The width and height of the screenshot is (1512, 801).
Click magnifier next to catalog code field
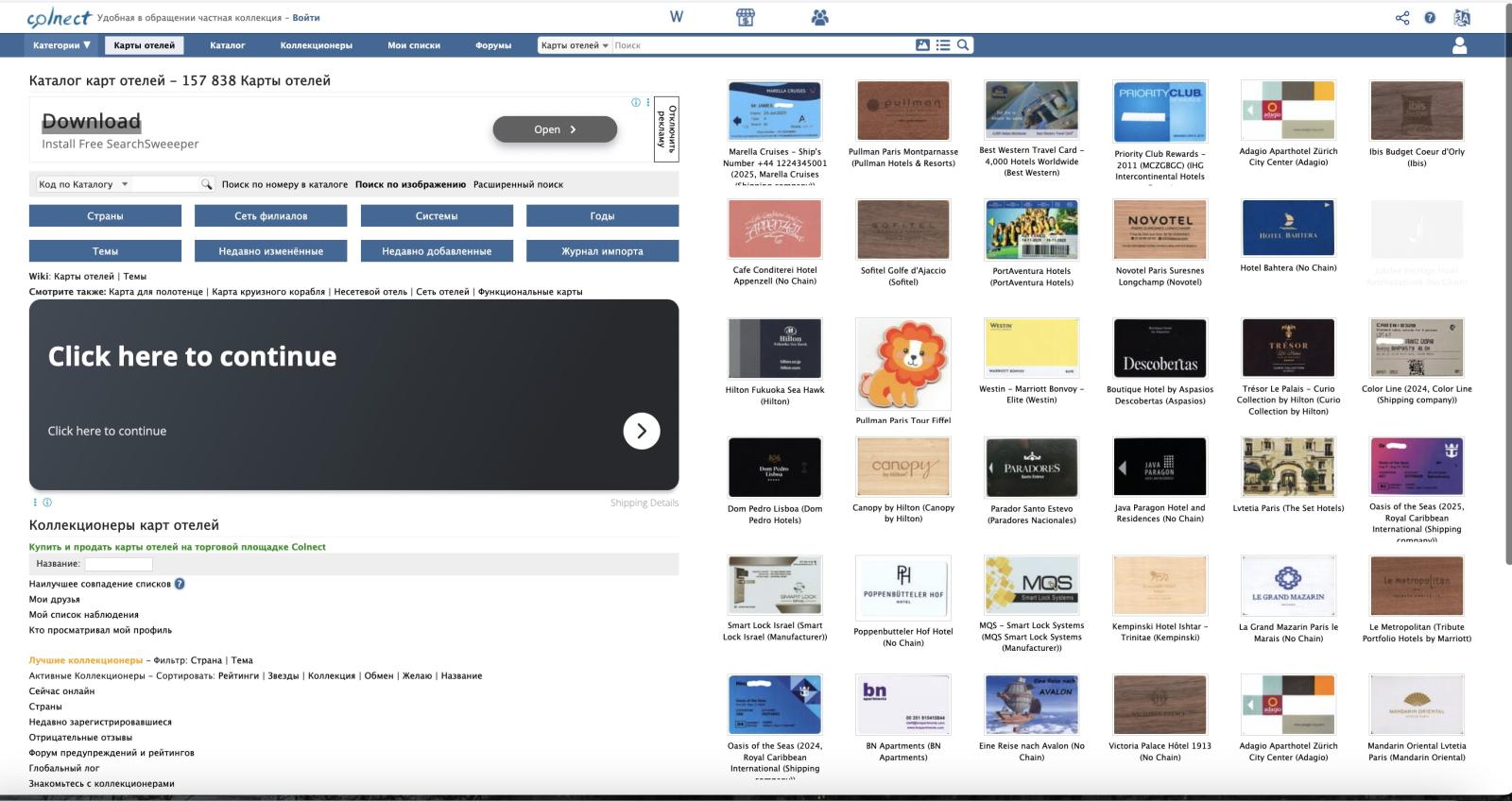[x=206, y=184]
